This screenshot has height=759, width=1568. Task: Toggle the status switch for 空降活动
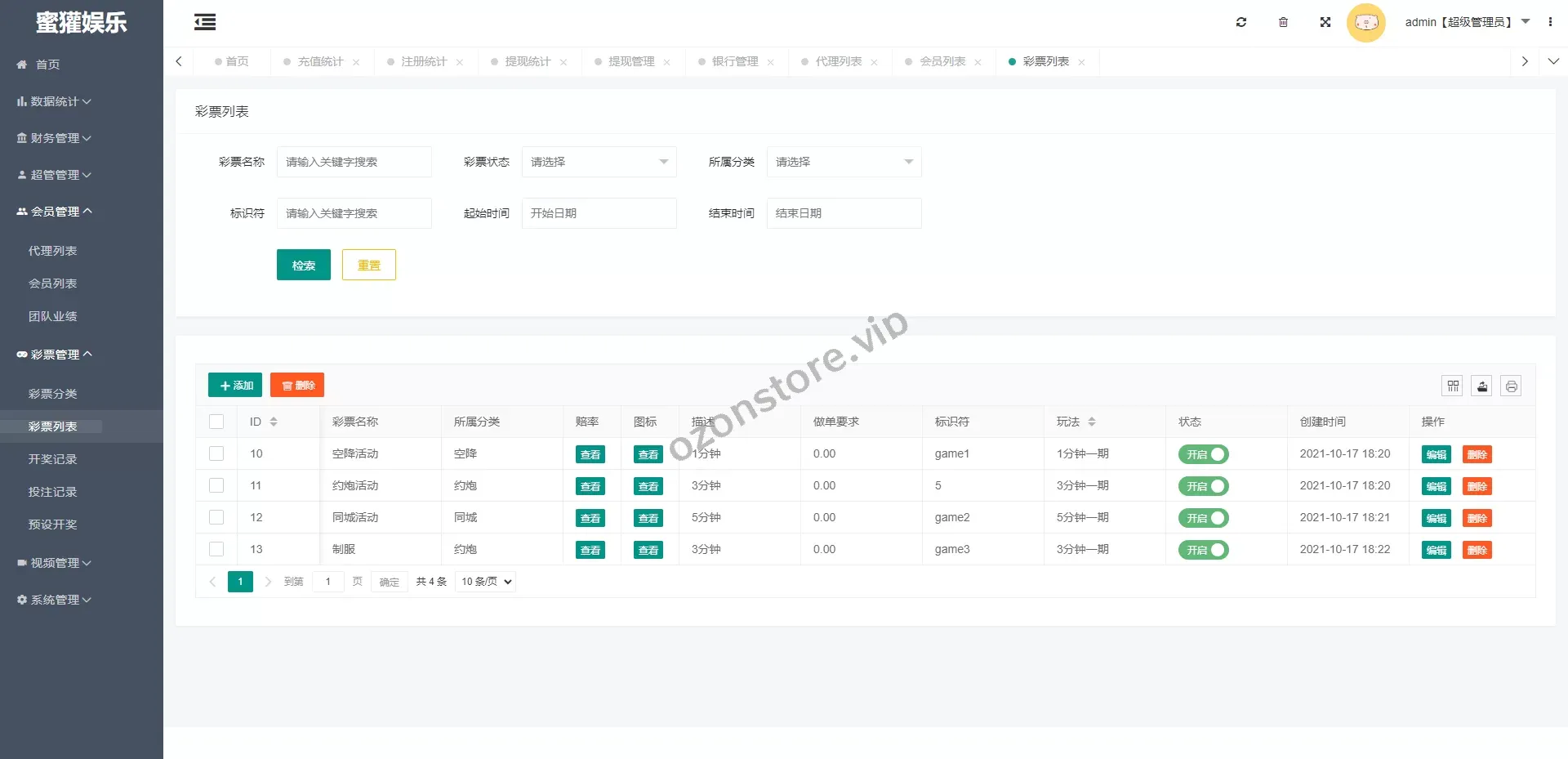[1203, 454]
